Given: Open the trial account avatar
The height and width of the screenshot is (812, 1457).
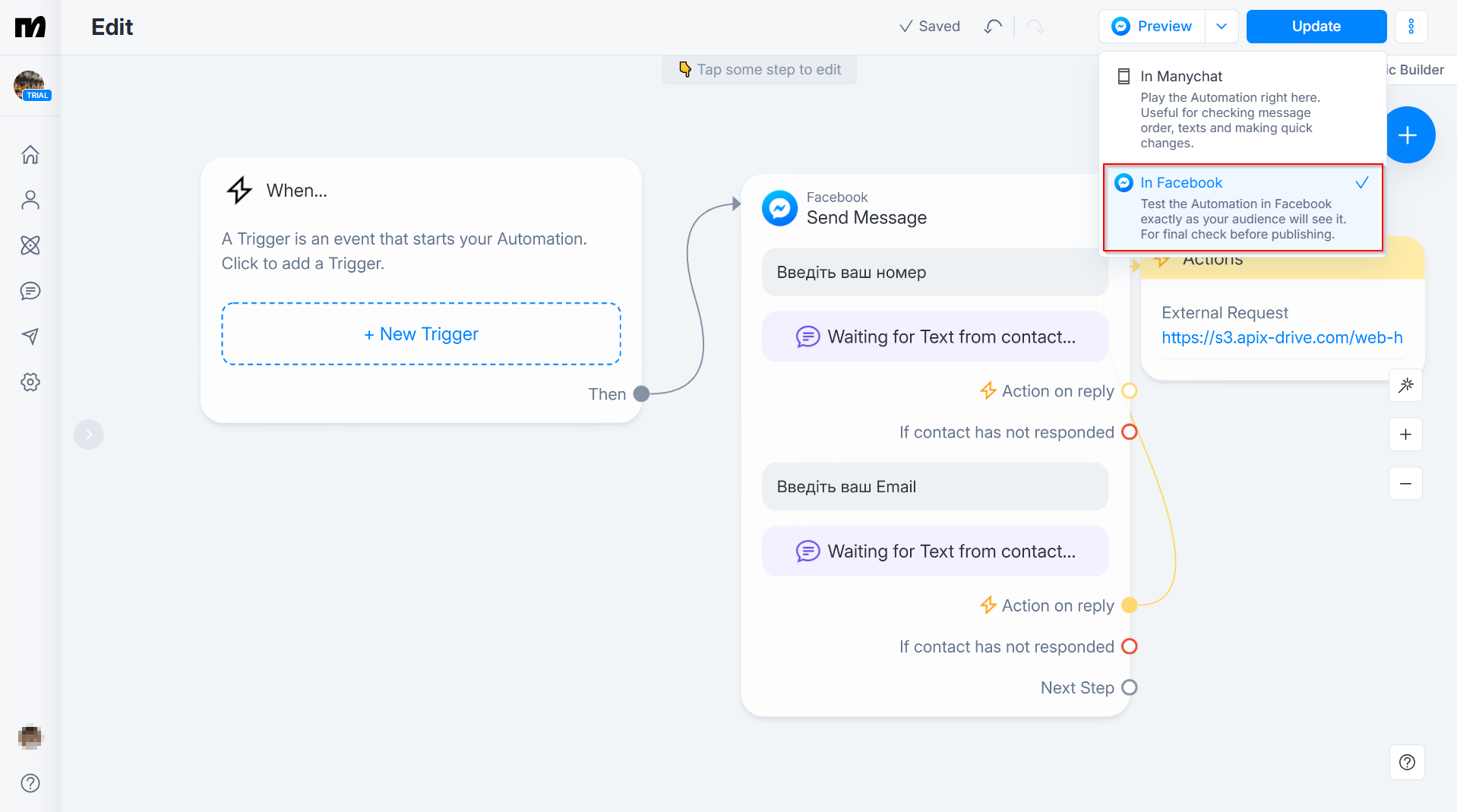Looking at the screenshot, I should pos(30,85).
